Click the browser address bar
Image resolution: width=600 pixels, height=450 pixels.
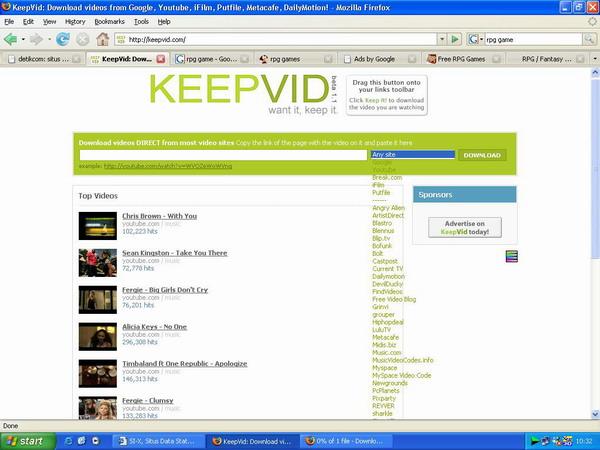(x=276, y=39)
